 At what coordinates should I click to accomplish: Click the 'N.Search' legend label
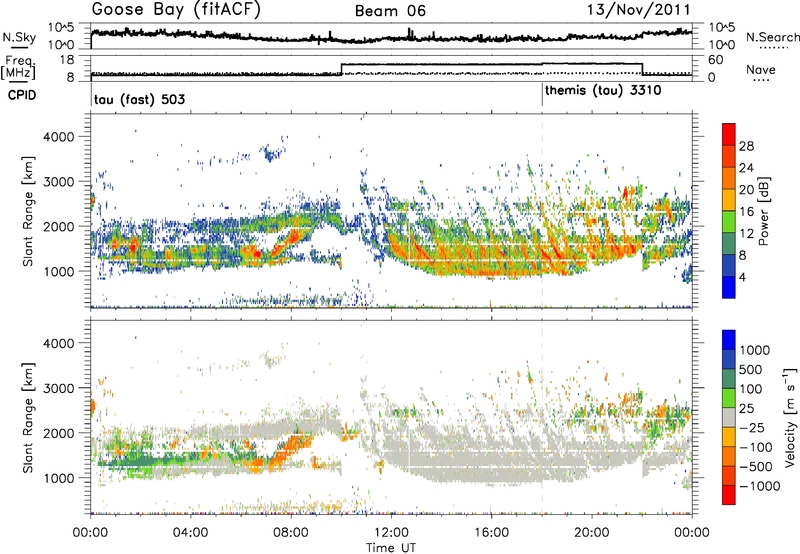point(772,37)
